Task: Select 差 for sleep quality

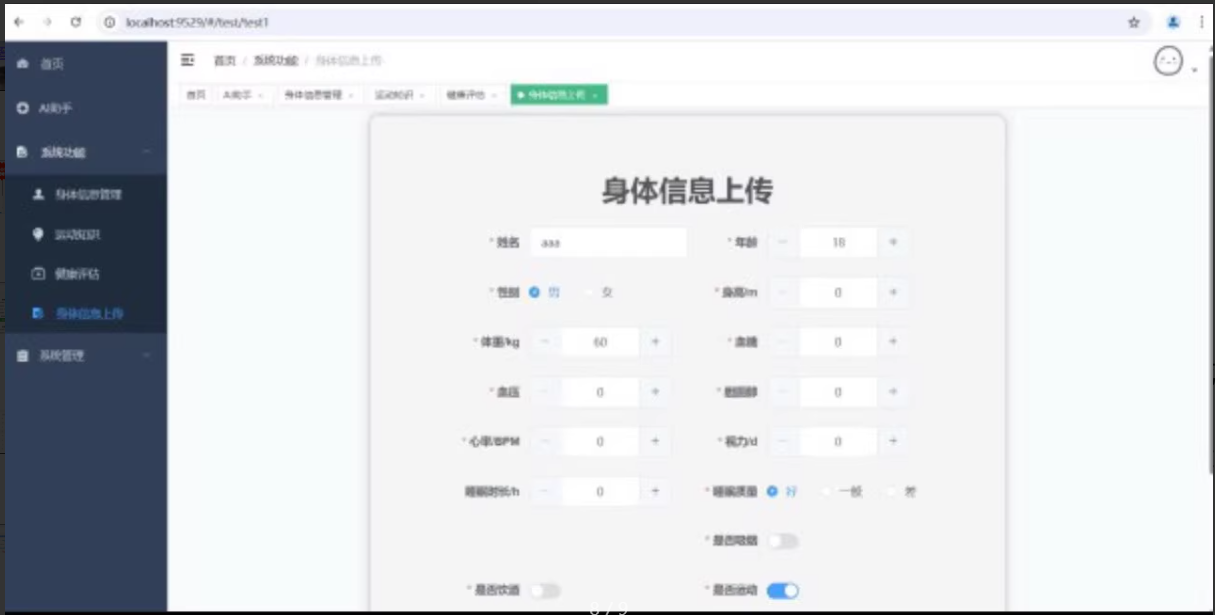Action: click(892, 491)
